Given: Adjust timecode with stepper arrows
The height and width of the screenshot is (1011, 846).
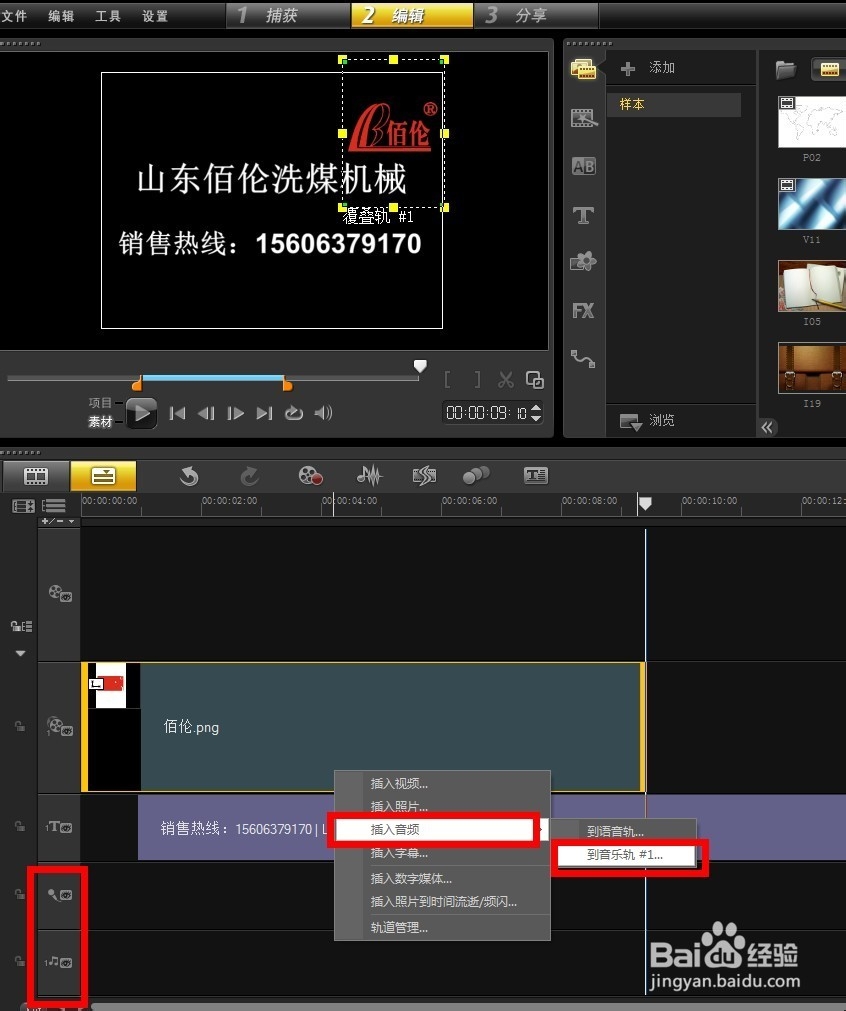Looking at the screenshot, I should 536,413.
